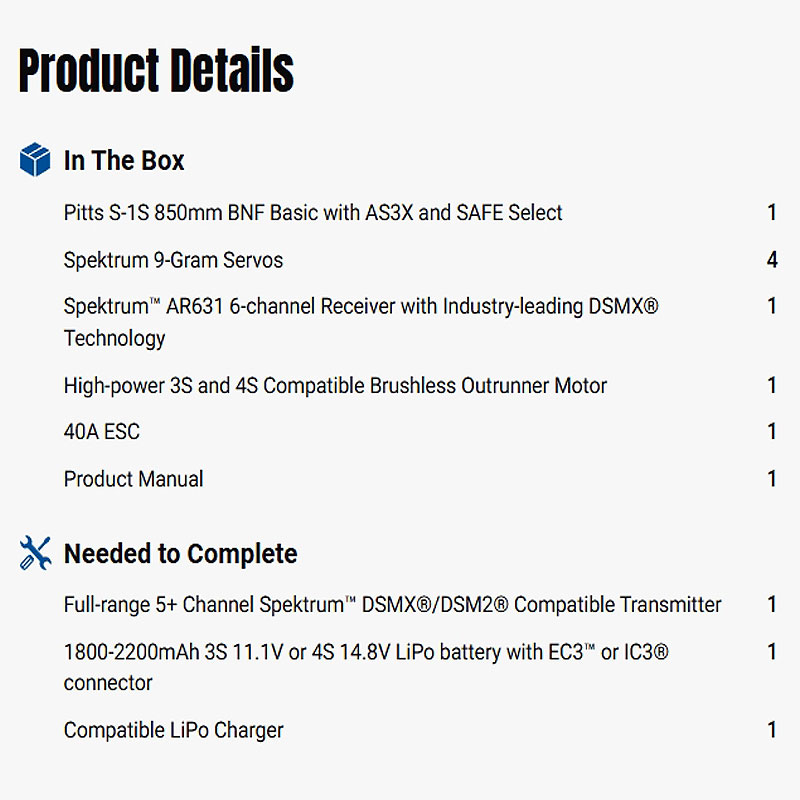
Task: Select the In The Box heading
Action: point(124,161)
